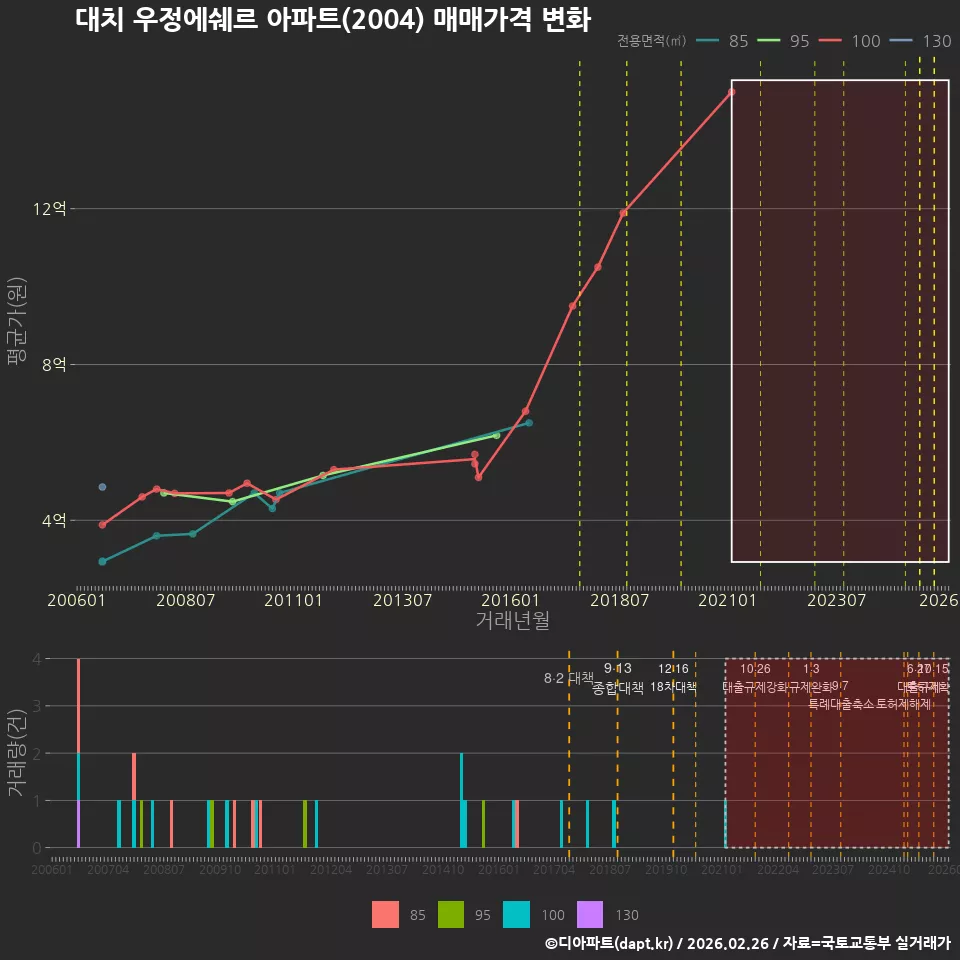960x960 pixels.
Task: Click the '4억' y-axis label
Action: coord(54,520)
